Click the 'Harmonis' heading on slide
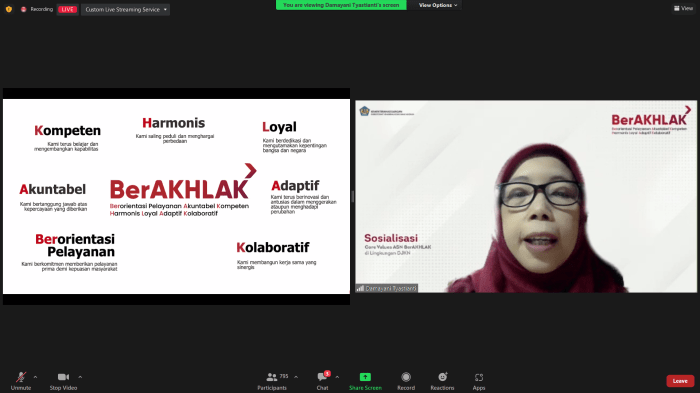700x393 pixels. click(174, 123)
